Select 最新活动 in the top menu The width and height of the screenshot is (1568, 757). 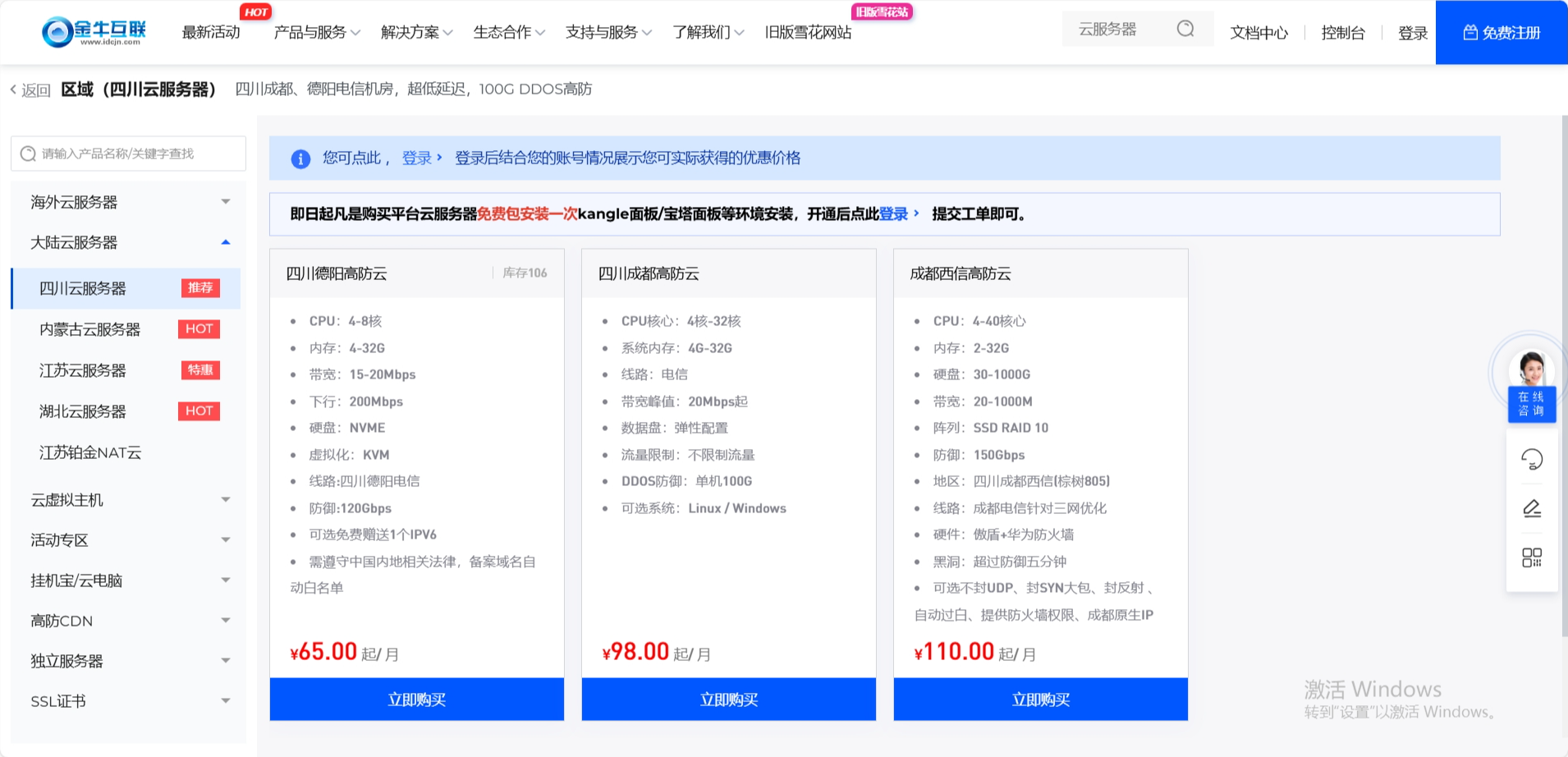point(210,32)
